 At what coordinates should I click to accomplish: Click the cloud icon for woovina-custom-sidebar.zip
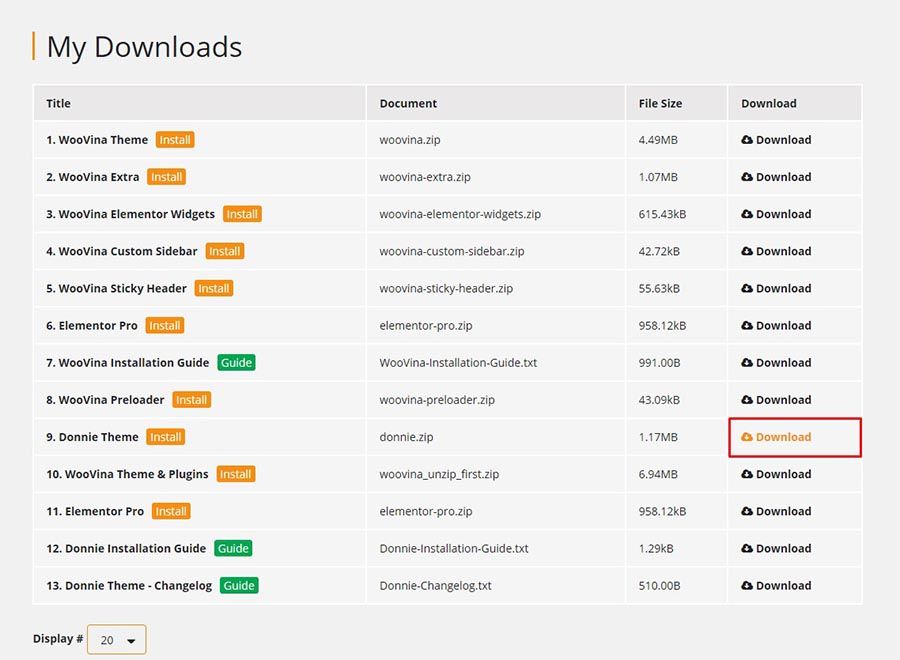[x=747, y=251]
